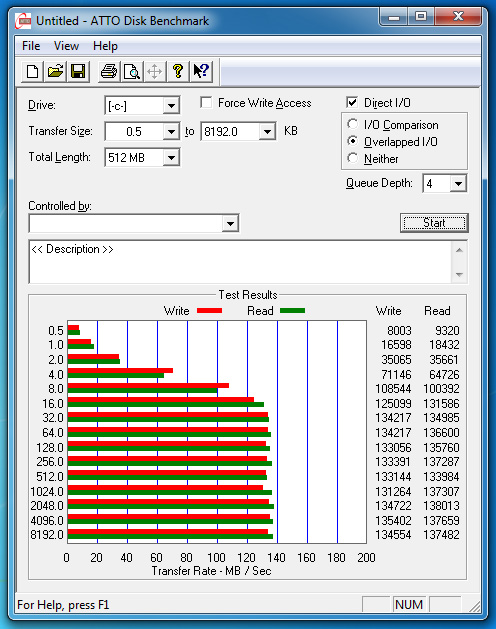Click inside the Description text box
The image size is (496, 629).
[x=241, y=262]
